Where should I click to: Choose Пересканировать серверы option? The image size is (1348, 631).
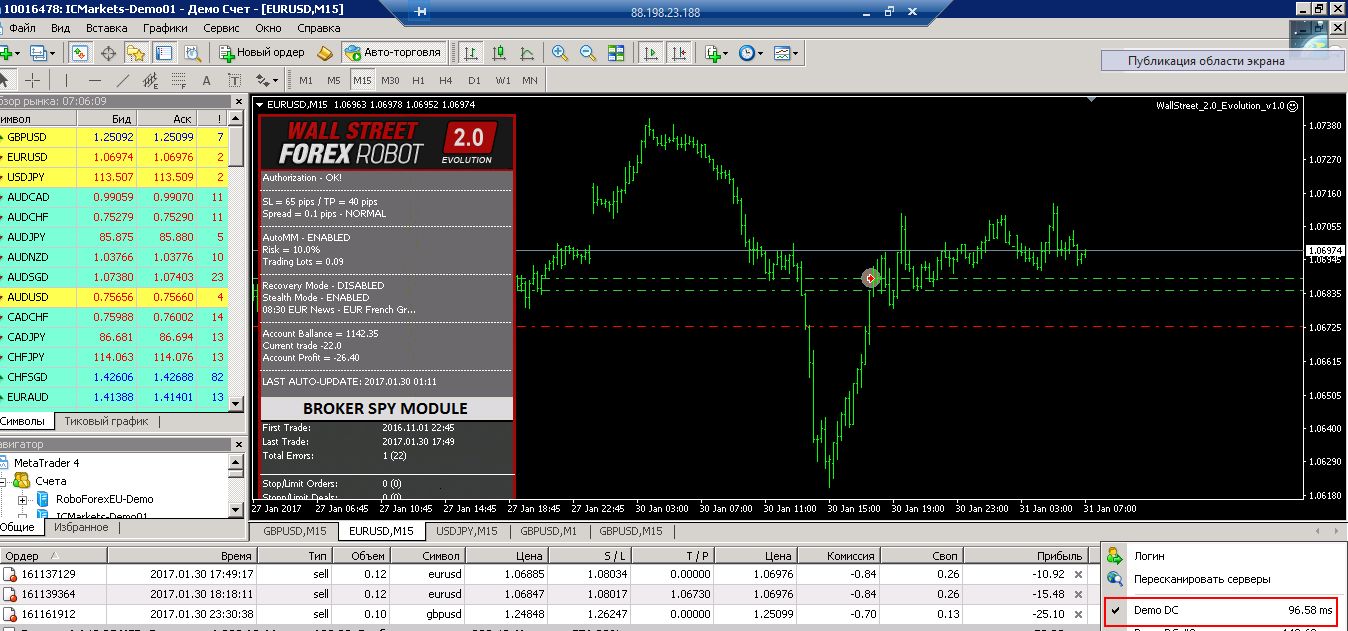(1201, 579)
